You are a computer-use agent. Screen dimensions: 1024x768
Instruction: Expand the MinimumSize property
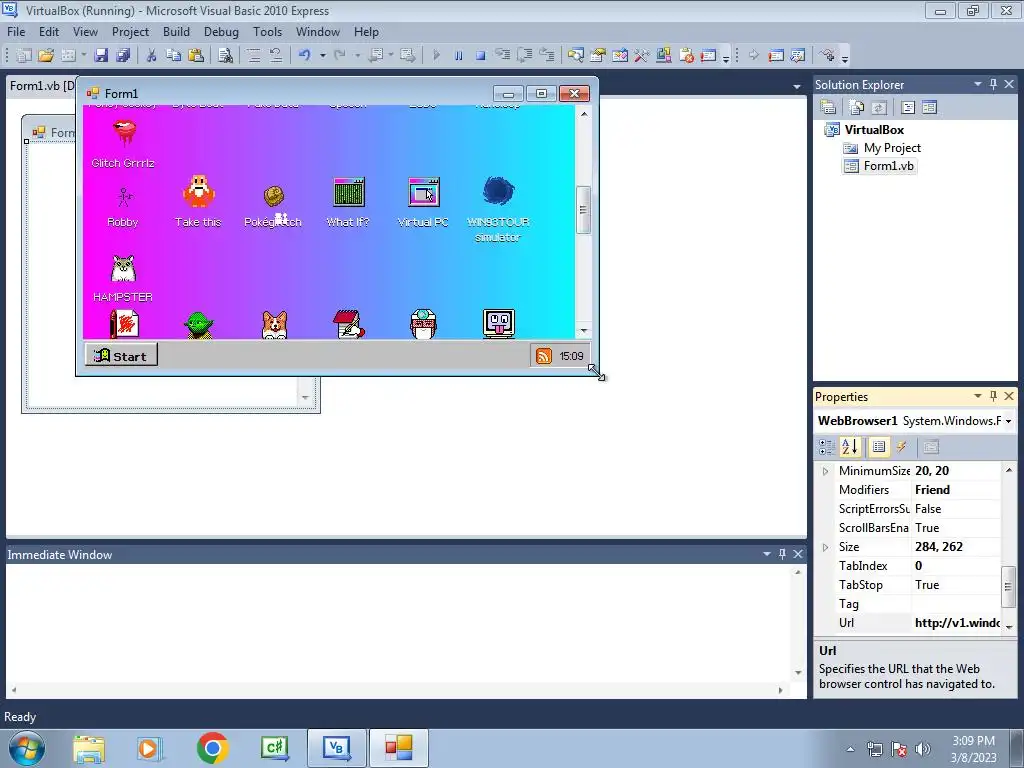tap(825, 471)
